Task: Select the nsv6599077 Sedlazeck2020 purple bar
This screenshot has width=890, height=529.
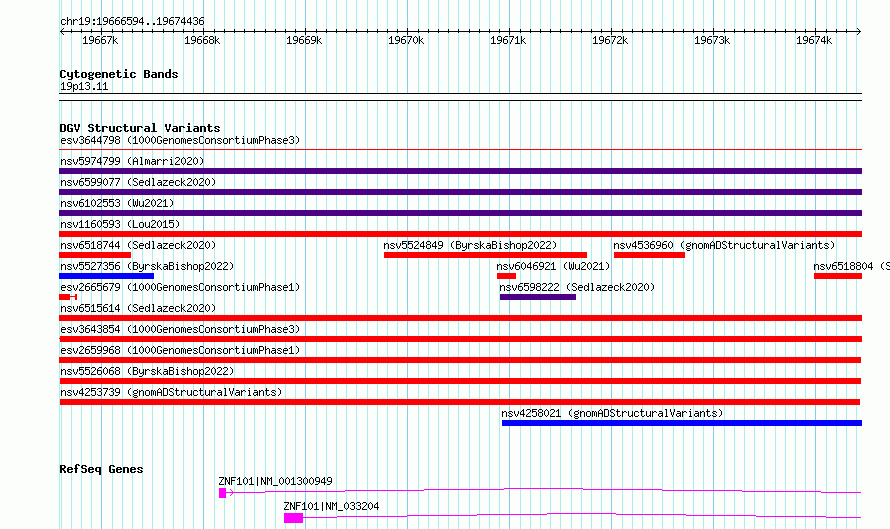Action: click(460, 192)
